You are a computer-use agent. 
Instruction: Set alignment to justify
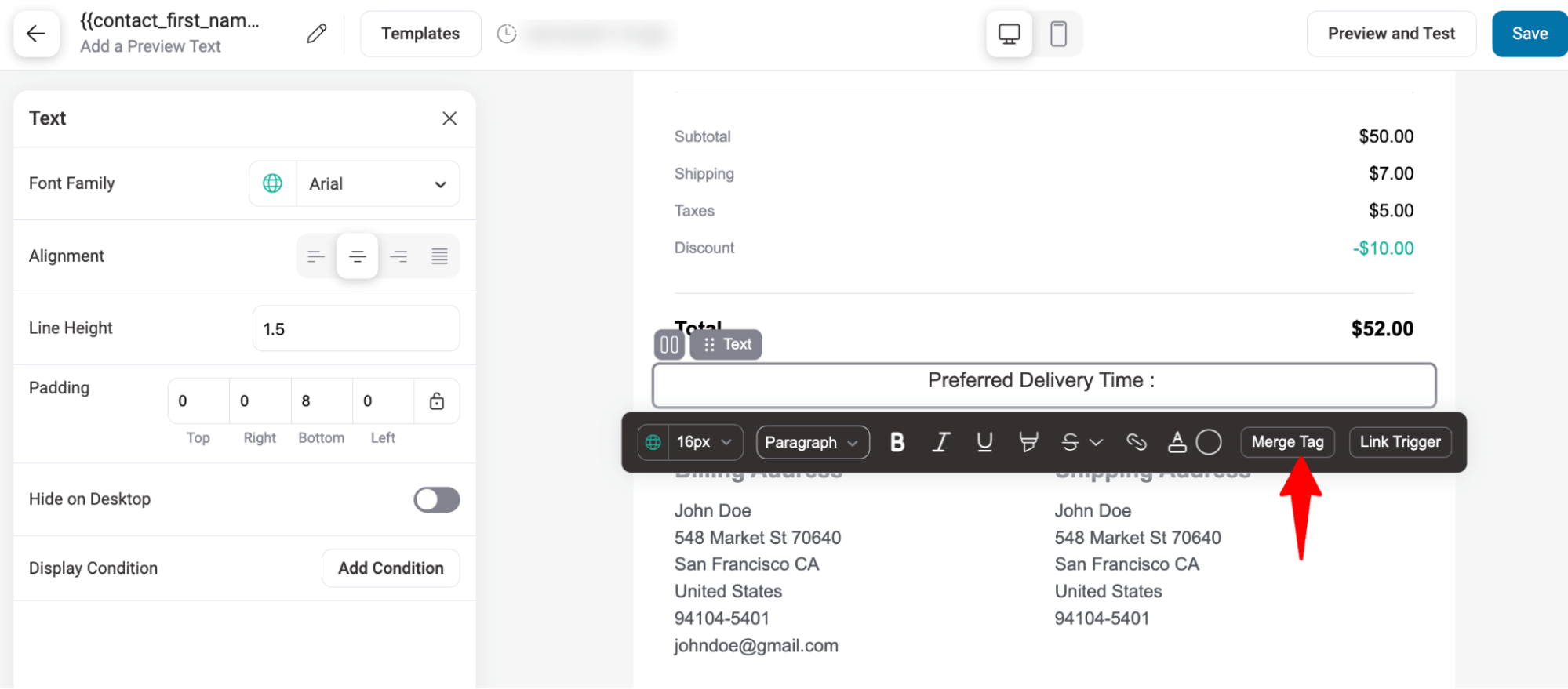point(439,256)
